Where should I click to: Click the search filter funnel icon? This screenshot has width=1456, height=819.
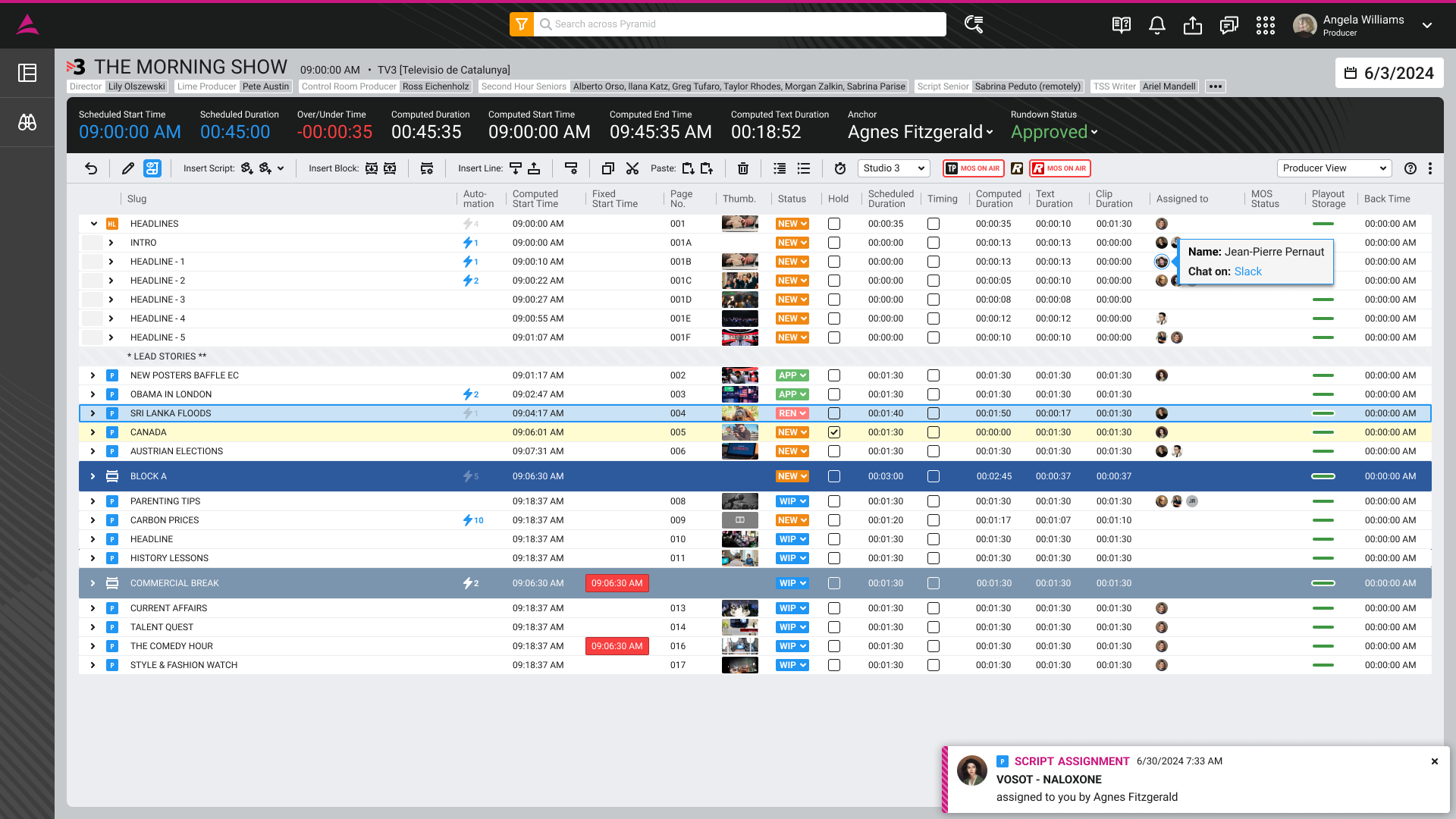521,24
